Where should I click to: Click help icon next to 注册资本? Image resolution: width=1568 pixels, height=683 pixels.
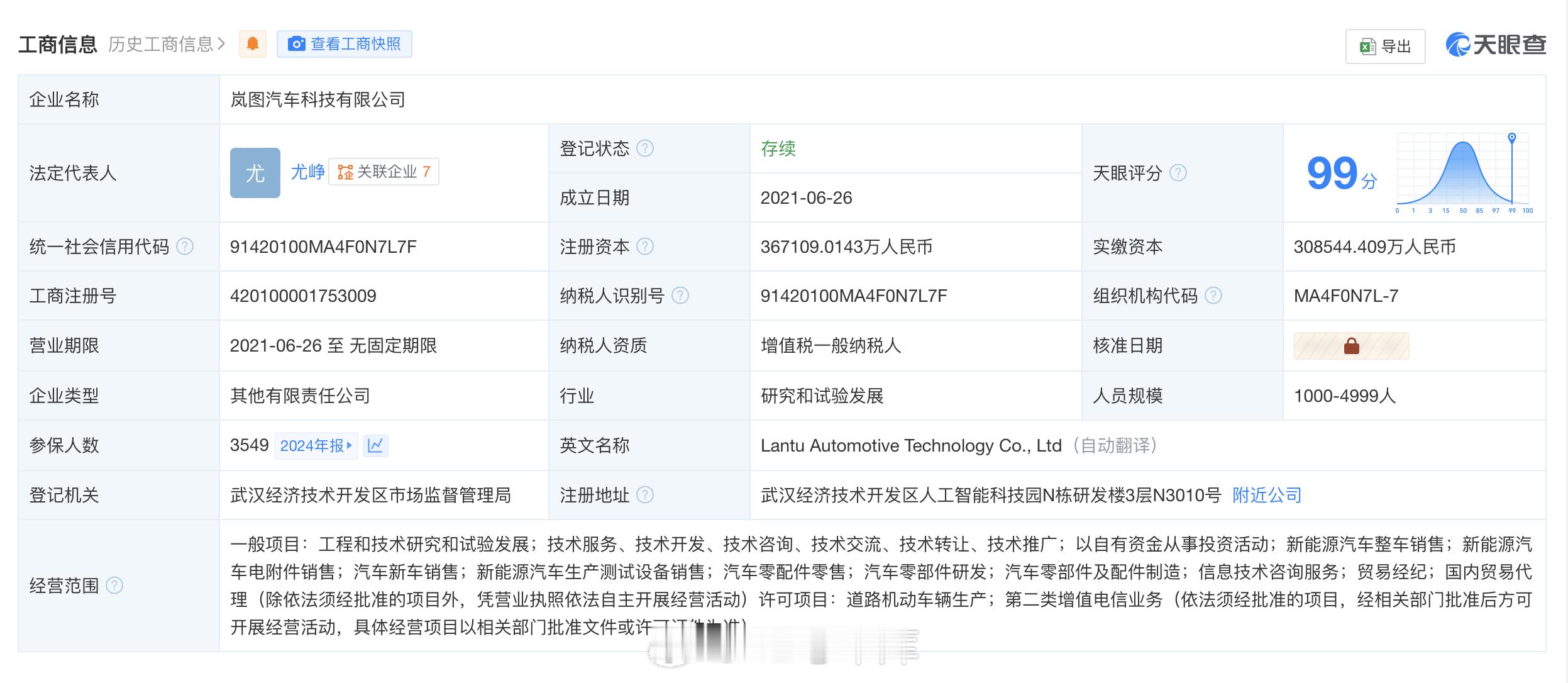(x=645, y=247)
